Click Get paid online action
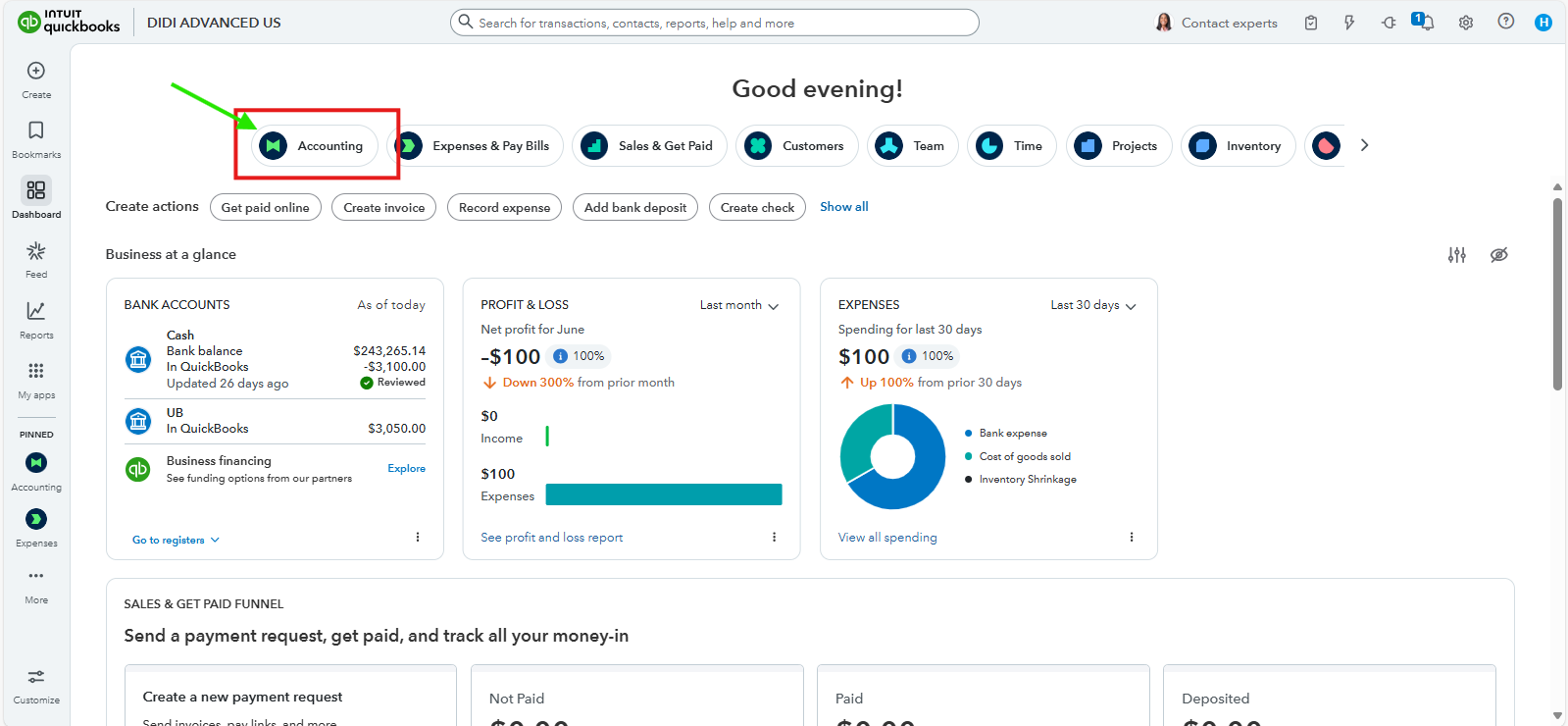 click(266, 207)
